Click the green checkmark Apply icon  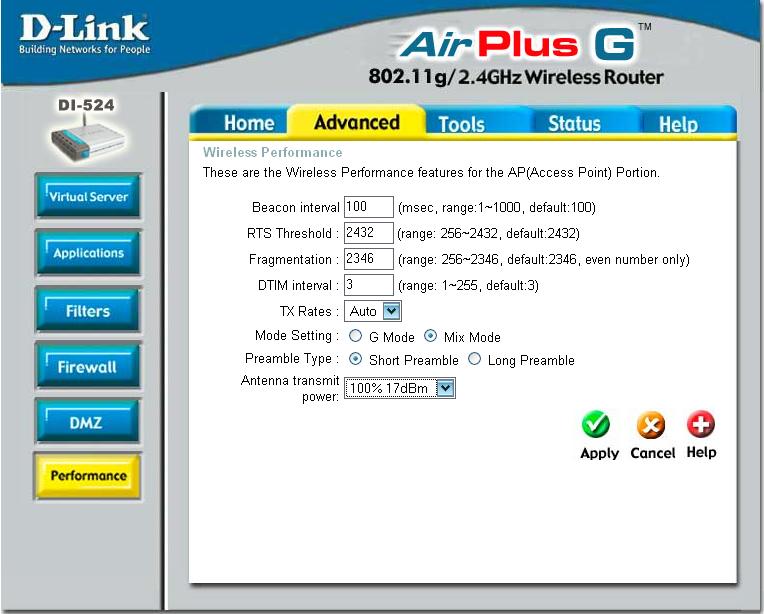point(597,426)
